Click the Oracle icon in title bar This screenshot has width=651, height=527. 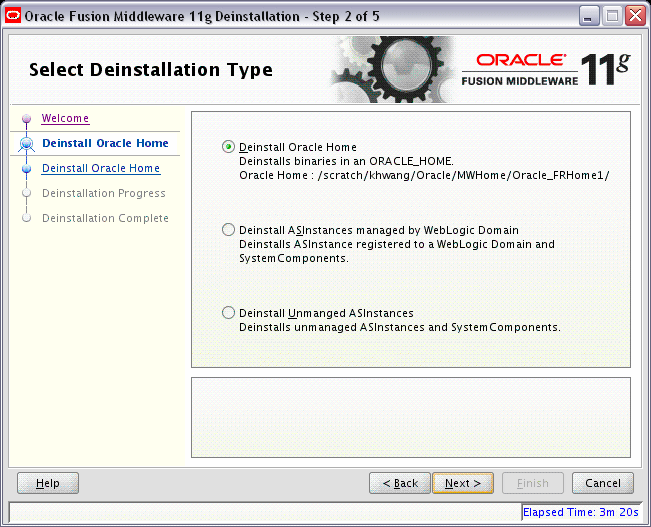(x=13, y=16)
